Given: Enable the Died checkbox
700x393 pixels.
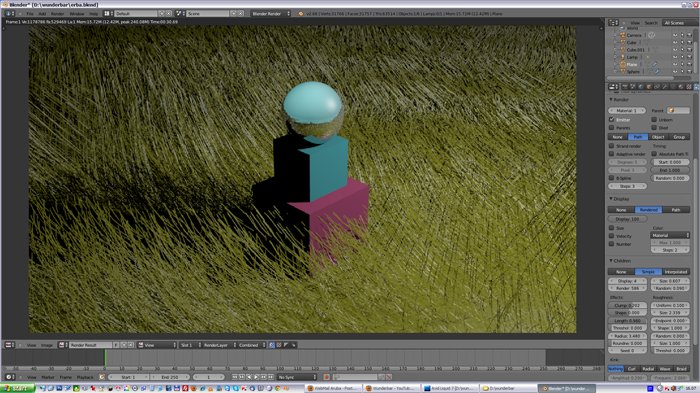Looking at the screenshot, I should [654, 128].
